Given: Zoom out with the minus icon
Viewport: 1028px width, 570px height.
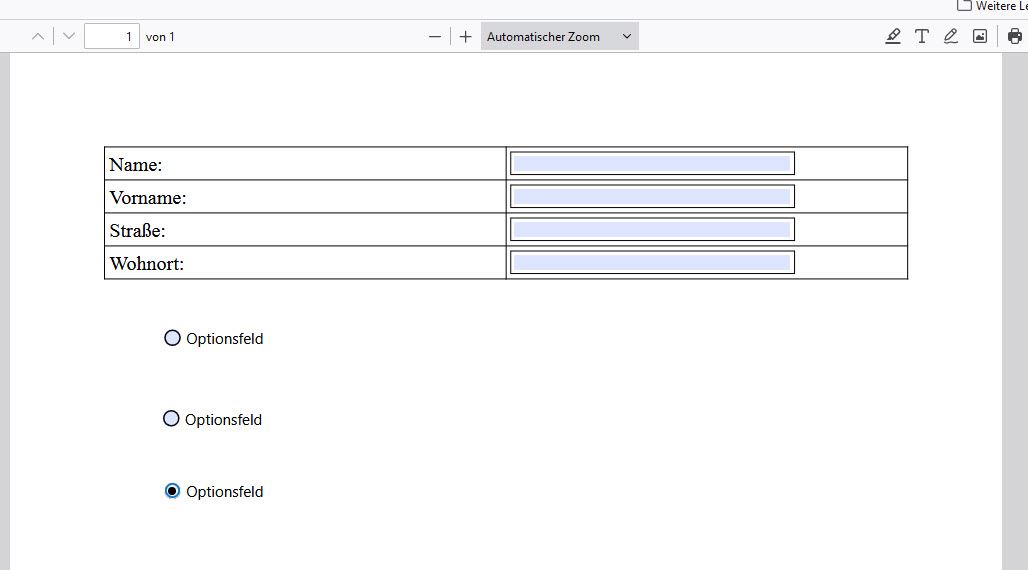Looking at the screenshot, I should click(435, 37).
